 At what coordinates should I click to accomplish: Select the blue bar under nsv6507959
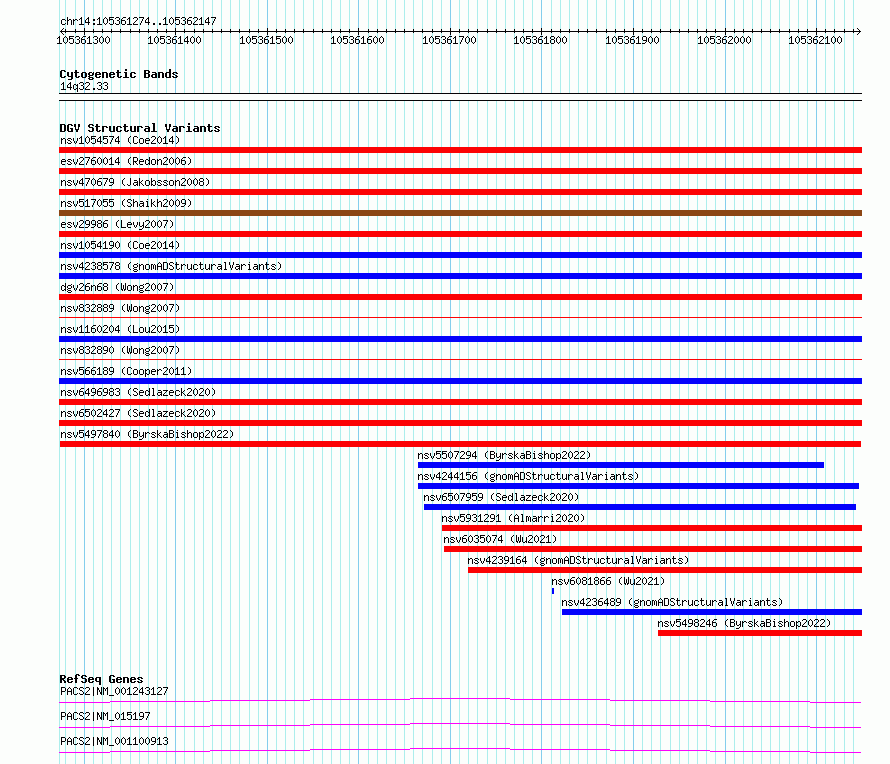pyautogui.click(x=640, y=507)
